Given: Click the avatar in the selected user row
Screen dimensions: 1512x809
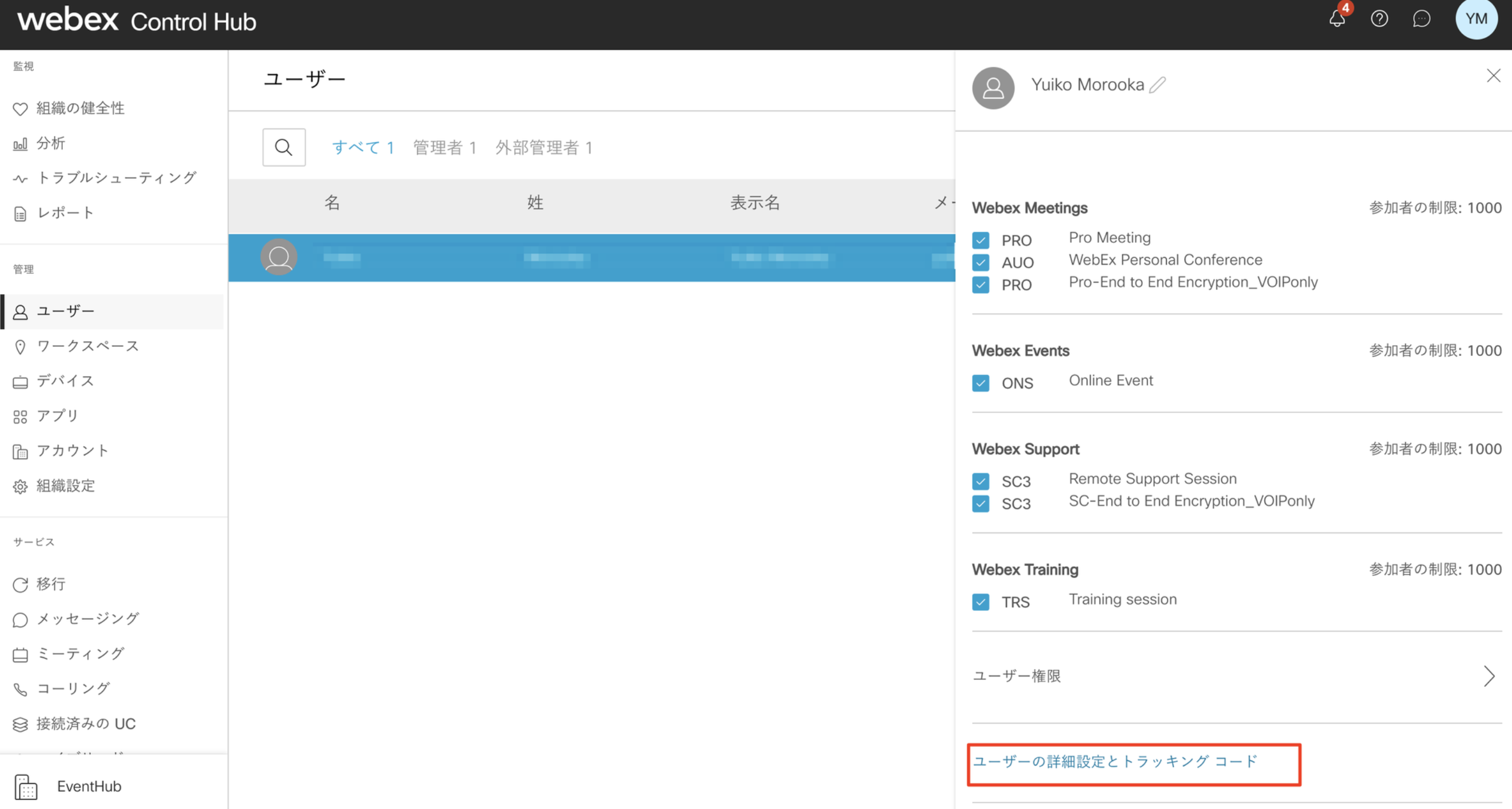Looking at the screenshot, I should 279,257.
